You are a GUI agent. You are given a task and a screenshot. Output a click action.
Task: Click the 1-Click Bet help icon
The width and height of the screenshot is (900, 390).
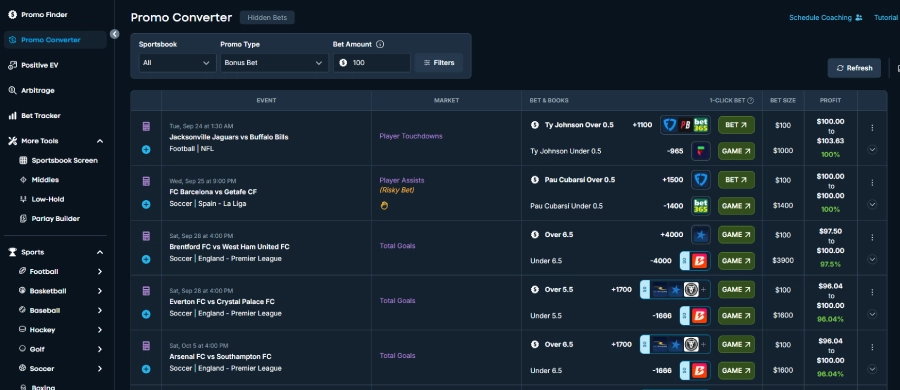[x=750, y=101]
